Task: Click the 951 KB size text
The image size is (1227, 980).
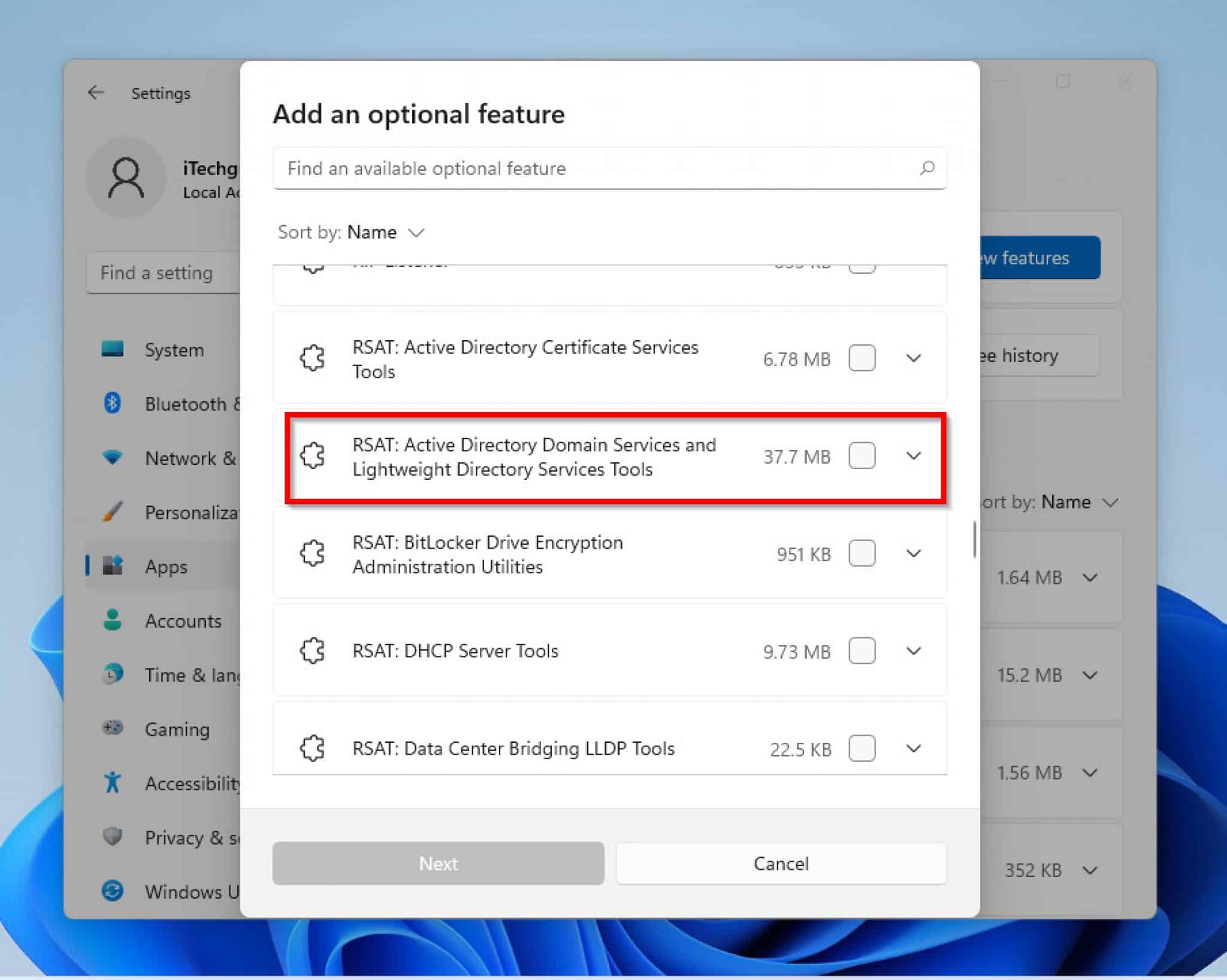Action: (x=804, y=555)
